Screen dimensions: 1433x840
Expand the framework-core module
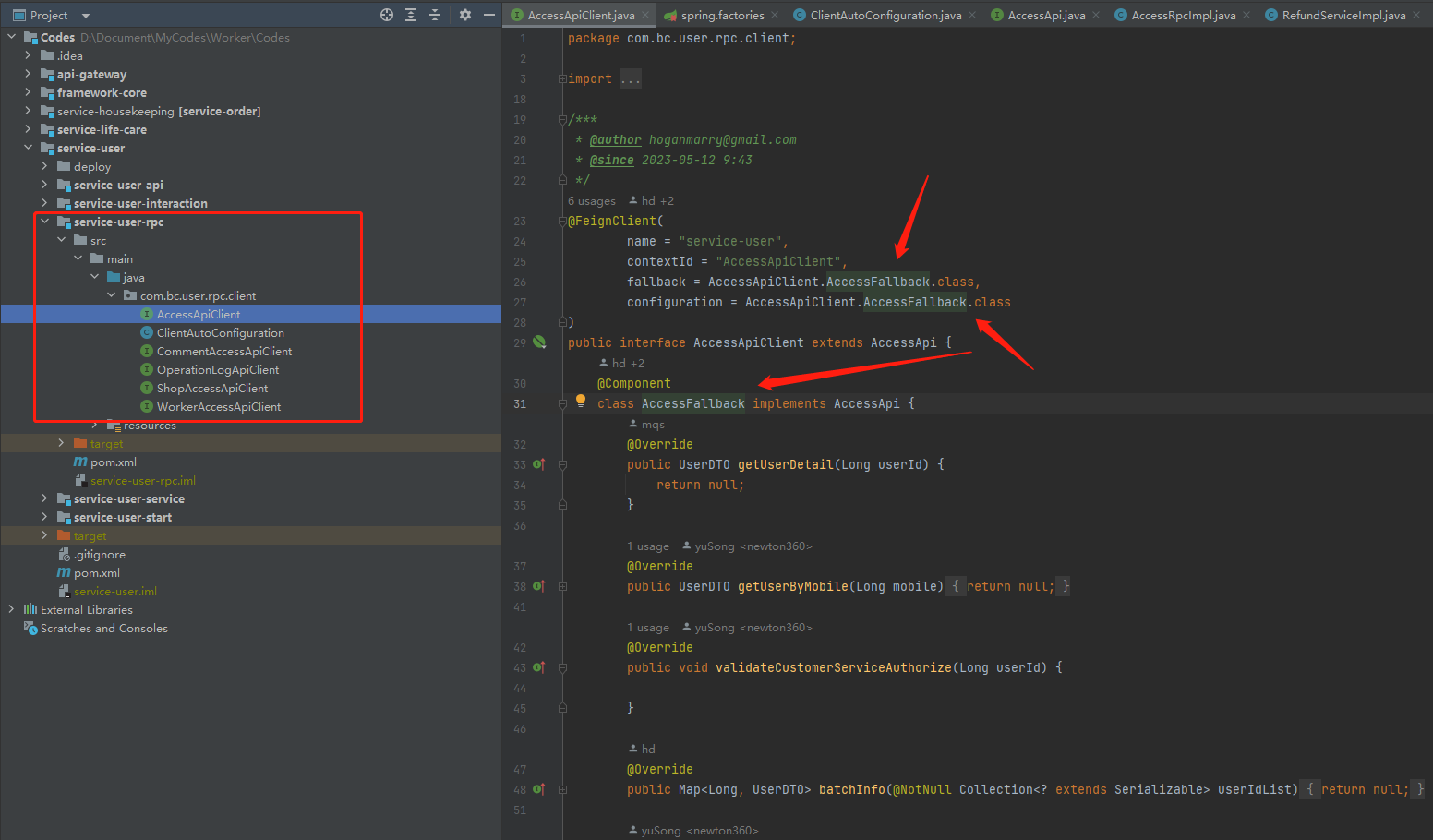pos(28,92)
